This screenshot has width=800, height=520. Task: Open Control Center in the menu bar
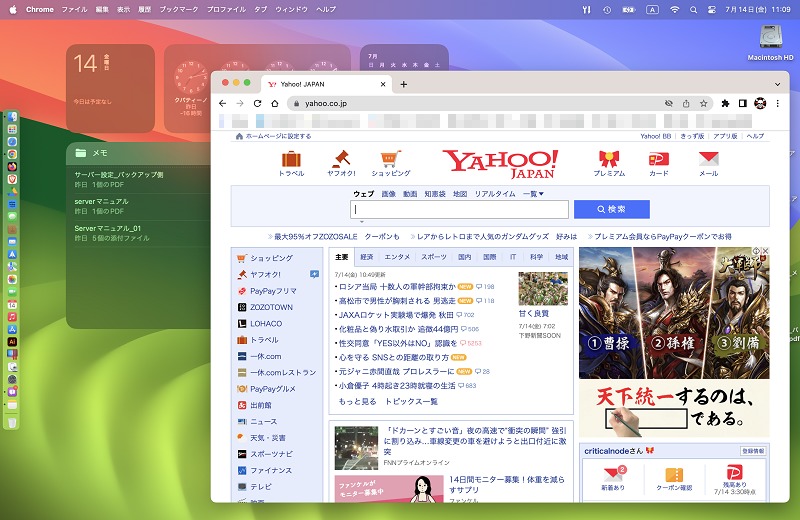(x=712, y=9)
